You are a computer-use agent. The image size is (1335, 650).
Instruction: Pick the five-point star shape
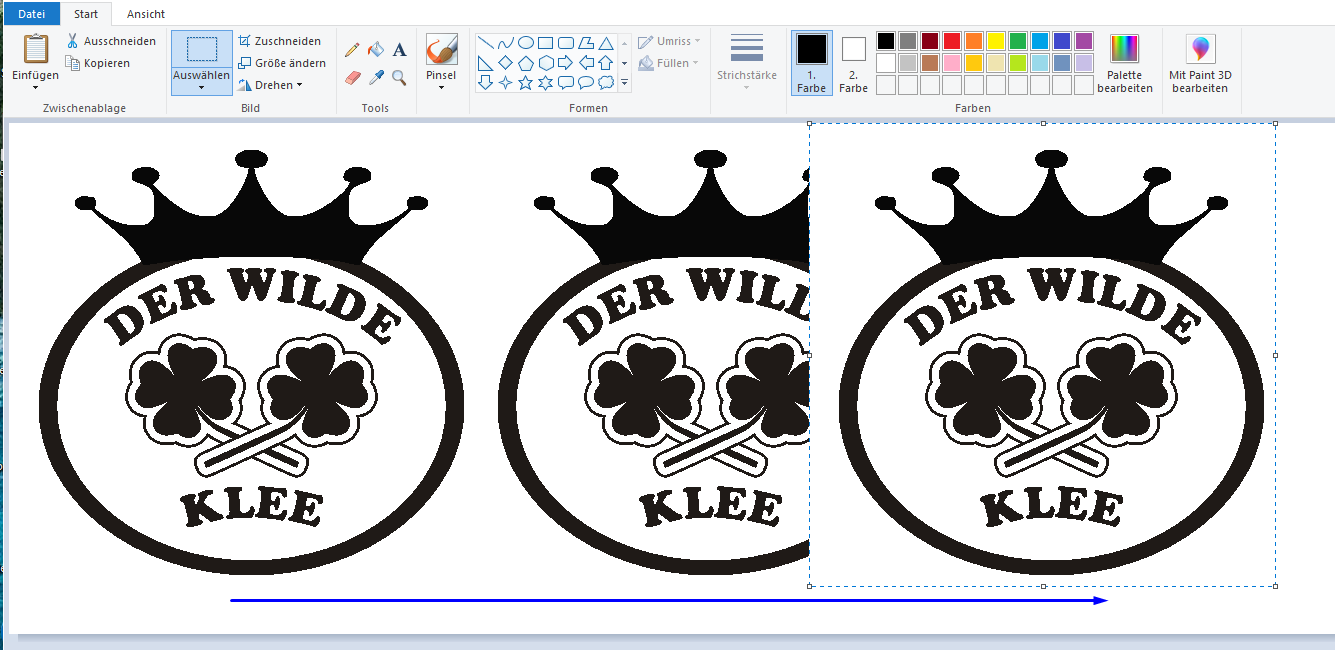coord(526,83)
